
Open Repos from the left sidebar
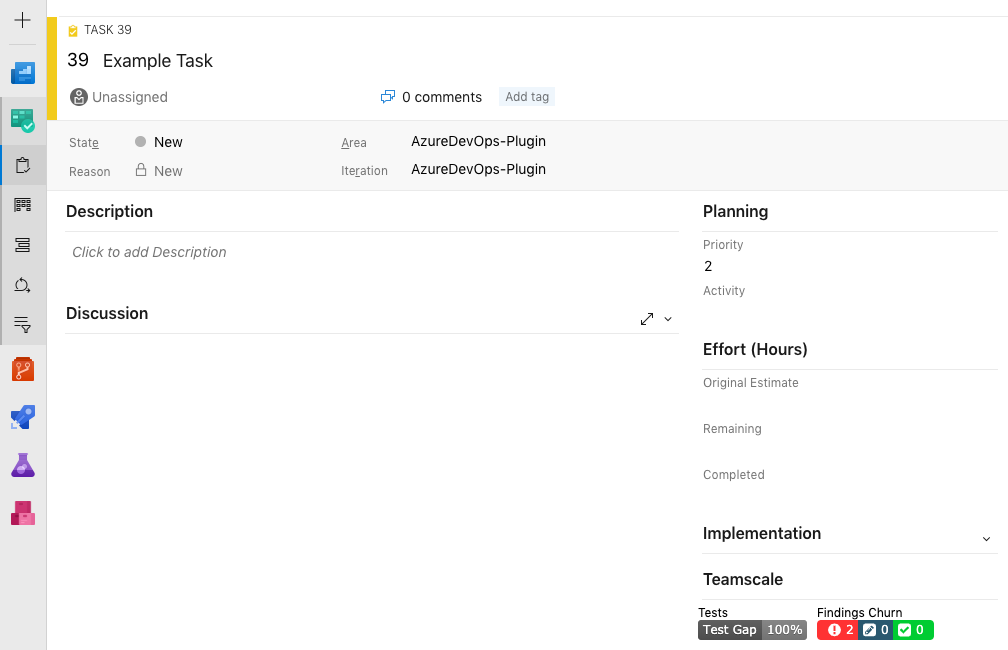22,368
